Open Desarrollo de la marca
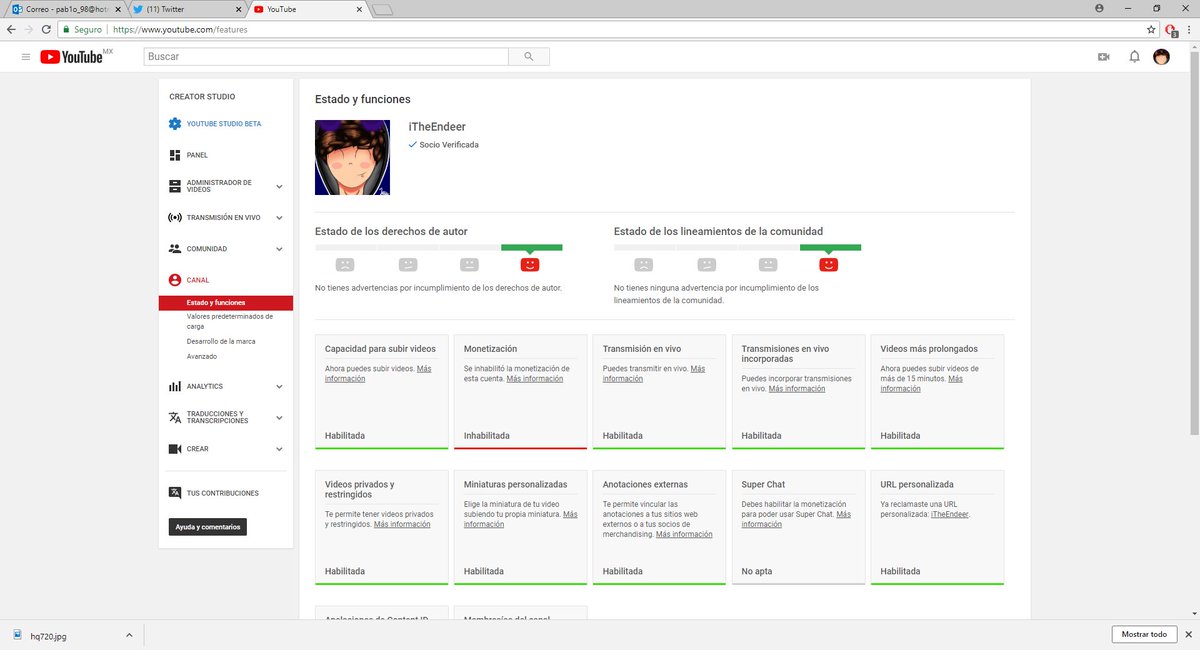Viewport: 1200px width, 650px height. [221, 341]
